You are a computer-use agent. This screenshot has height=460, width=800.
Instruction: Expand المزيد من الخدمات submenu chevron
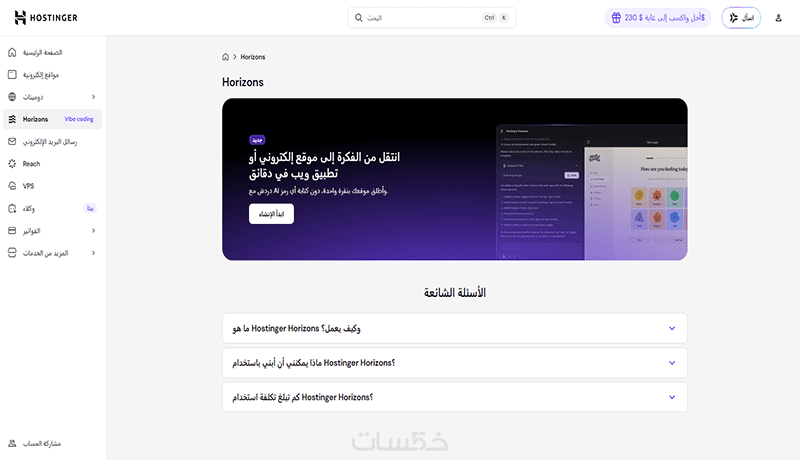coord(93,253)
